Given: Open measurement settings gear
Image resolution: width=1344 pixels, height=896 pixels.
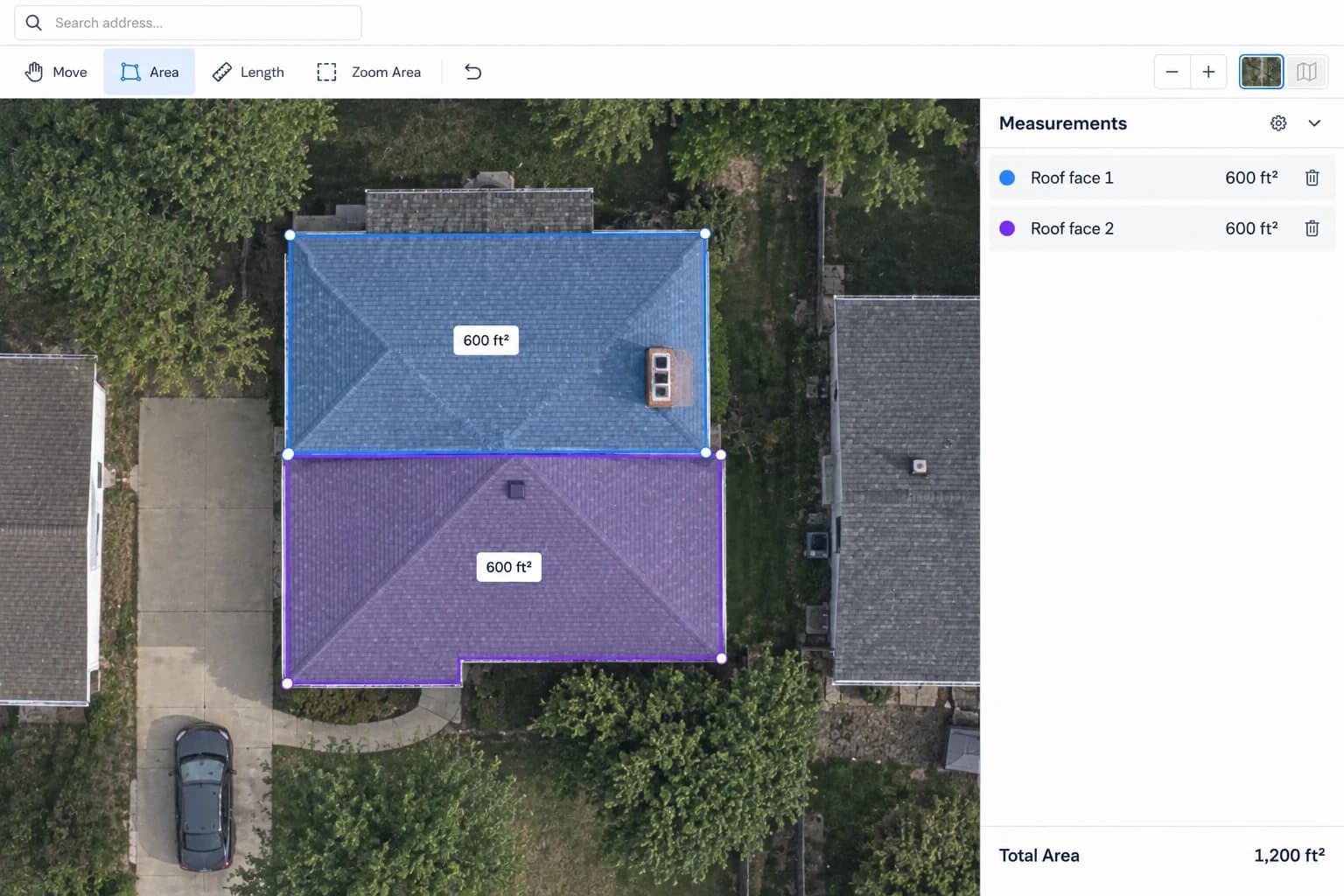Looking at the screenshot, I should 1278,123.
